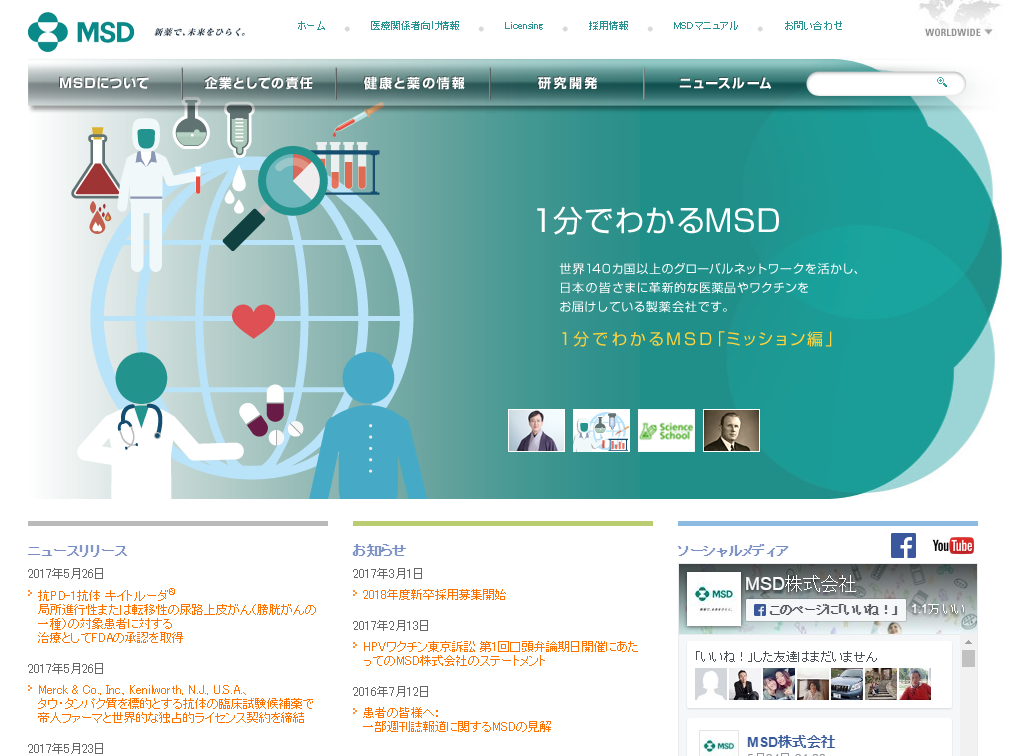Viewport: 1029px width, 756px height.
Task: Select the vintage portrait banner thumbnail
Action: pyautogui.click(x=731, y=430)
